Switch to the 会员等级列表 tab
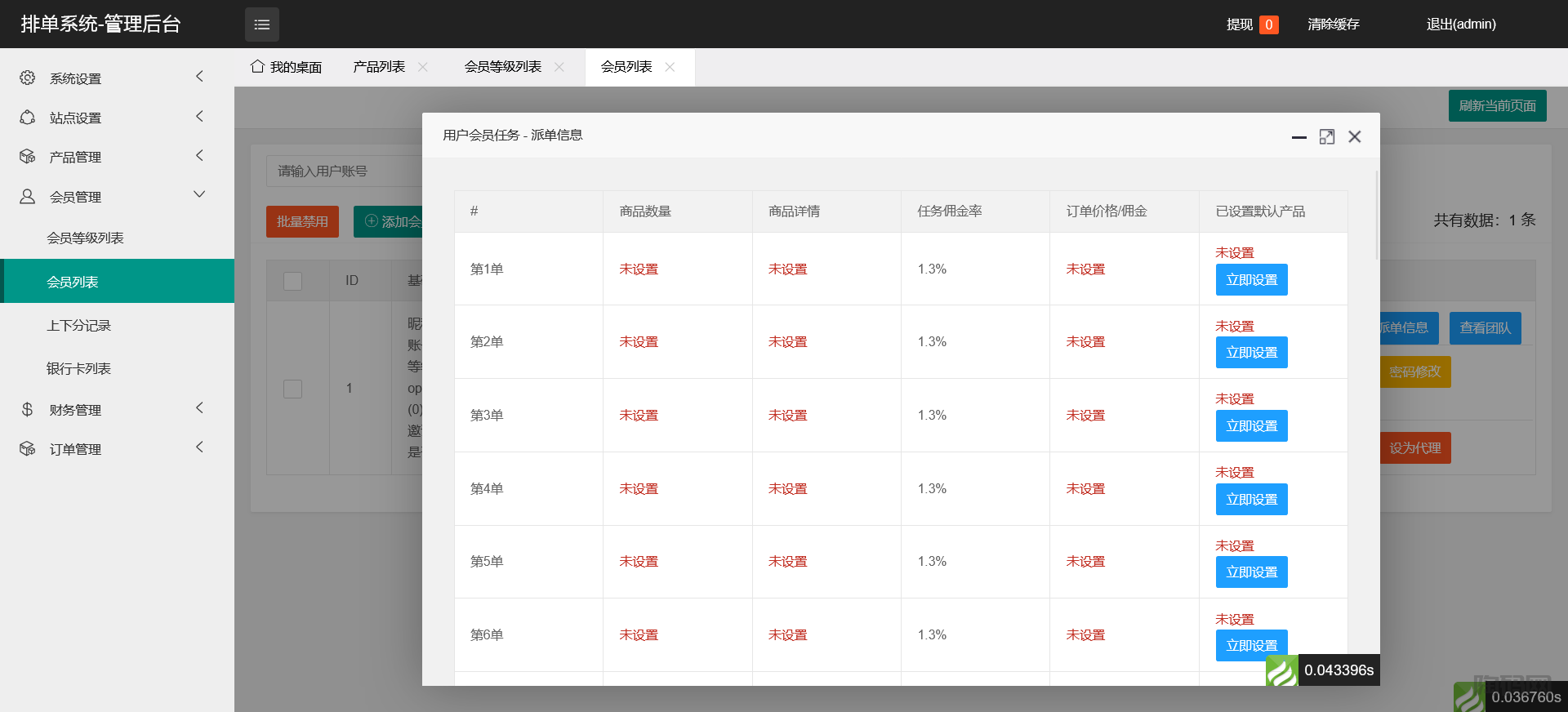This screenshot has width=1568, height=712. [502, 67]
